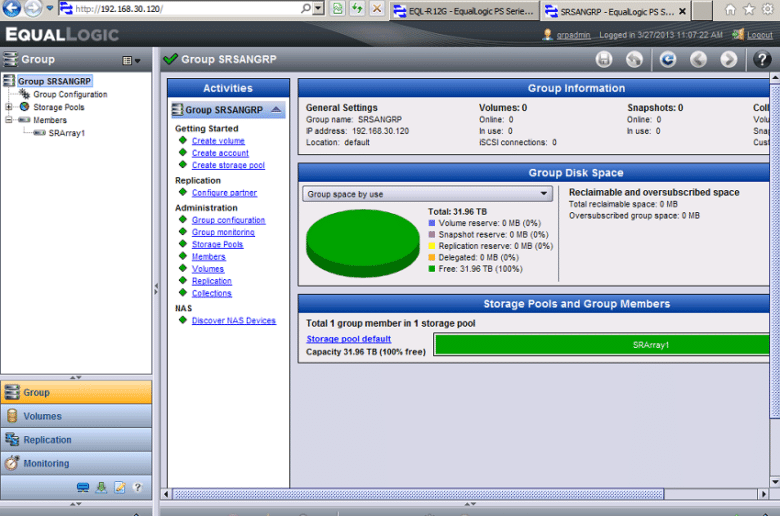Screen dimensions: 780x516
Task: Click the Storage Pools globe icon in tree
Action: pyautogui.click(x=24, y=106)
